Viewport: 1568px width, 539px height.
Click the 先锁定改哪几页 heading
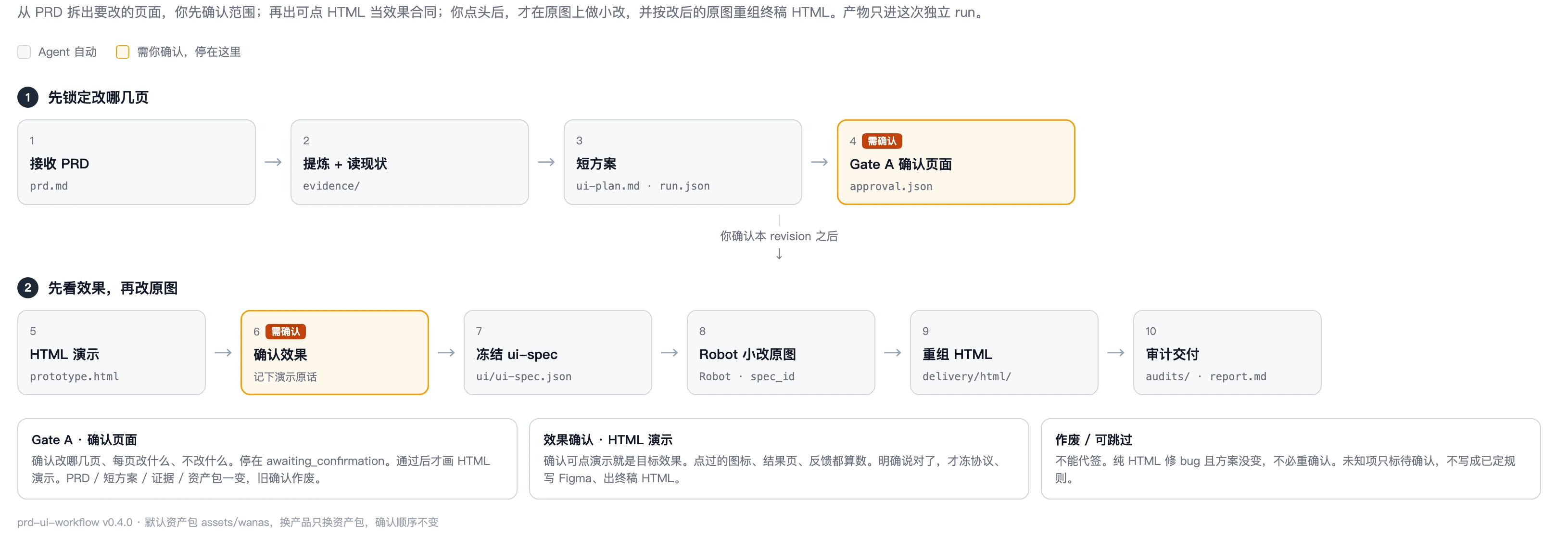click(98, 97)
